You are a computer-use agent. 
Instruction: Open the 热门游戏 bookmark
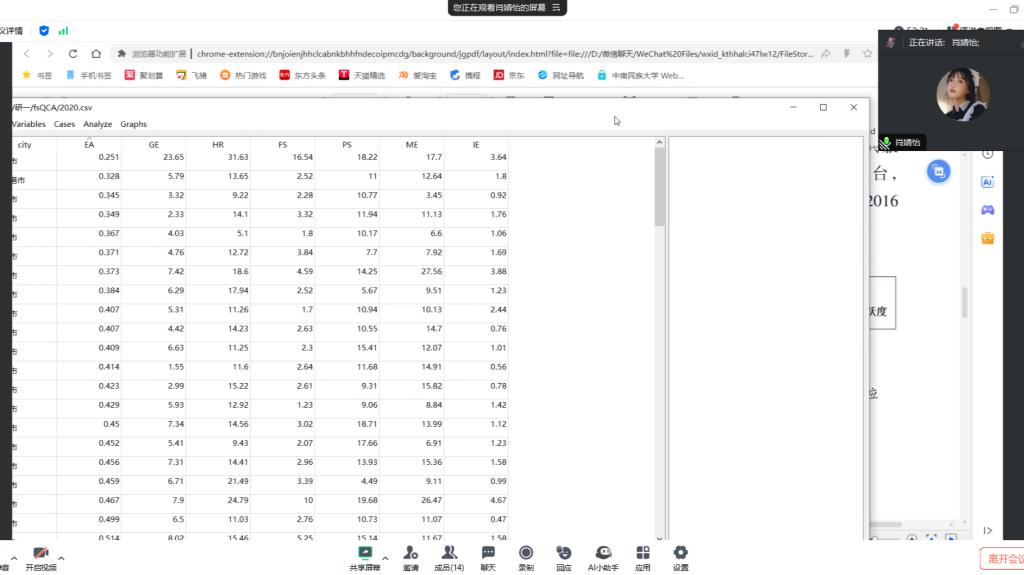(x=243, y=75)
